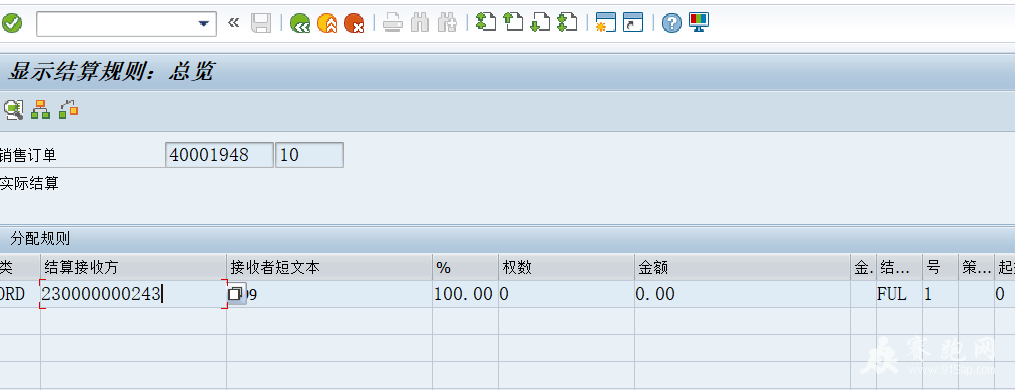Click the Print icon
The height and width of the screenshot is (390, 1015).
[x=392, y=24]
